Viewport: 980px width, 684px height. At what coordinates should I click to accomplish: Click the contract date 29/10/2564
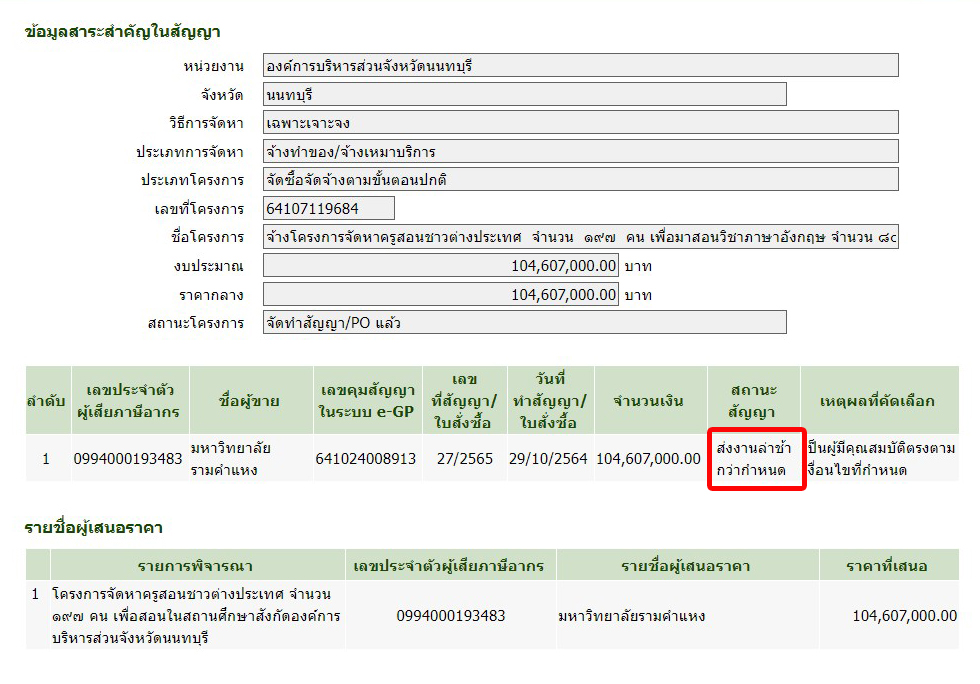(548, 459)
